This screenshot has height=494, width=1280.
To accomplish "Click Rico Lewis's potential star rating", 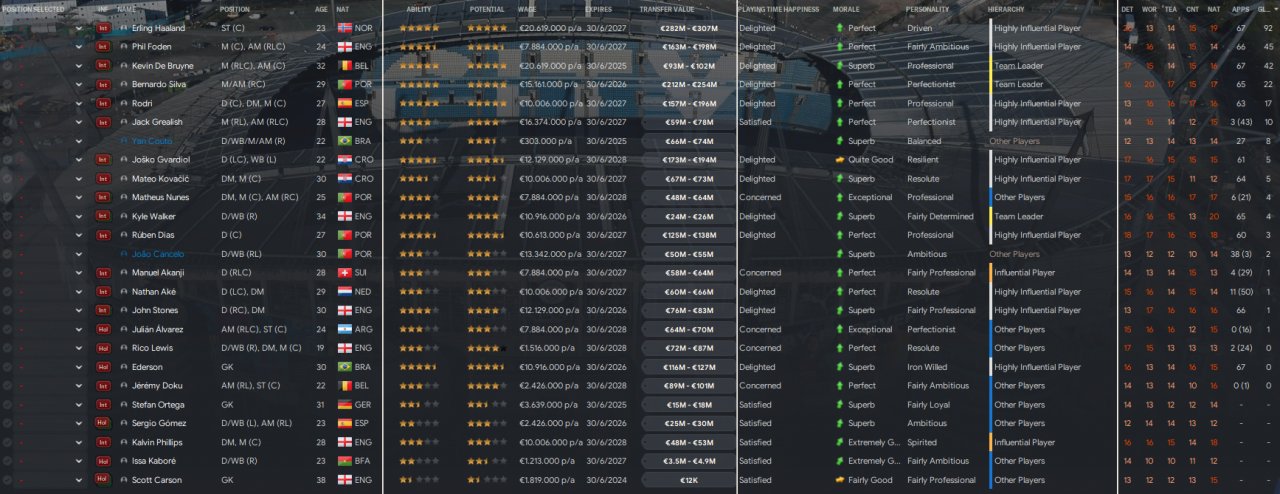I will tap(487, 348).
